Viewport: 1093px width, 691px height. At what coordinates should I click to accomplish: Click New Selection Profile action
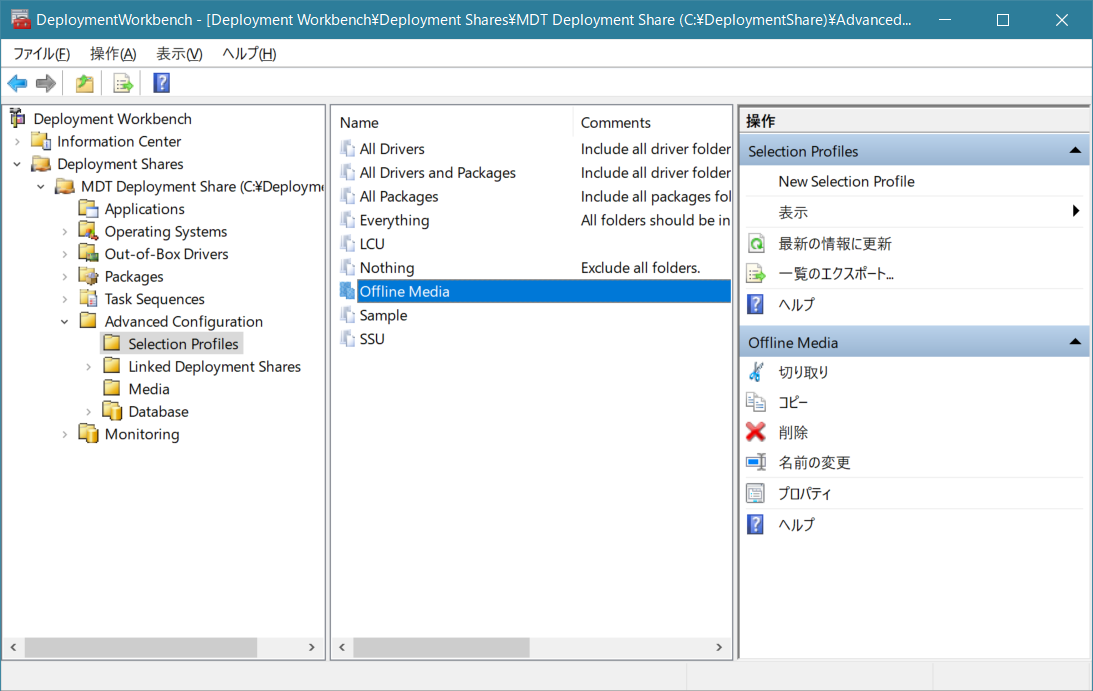coord(846,181)
